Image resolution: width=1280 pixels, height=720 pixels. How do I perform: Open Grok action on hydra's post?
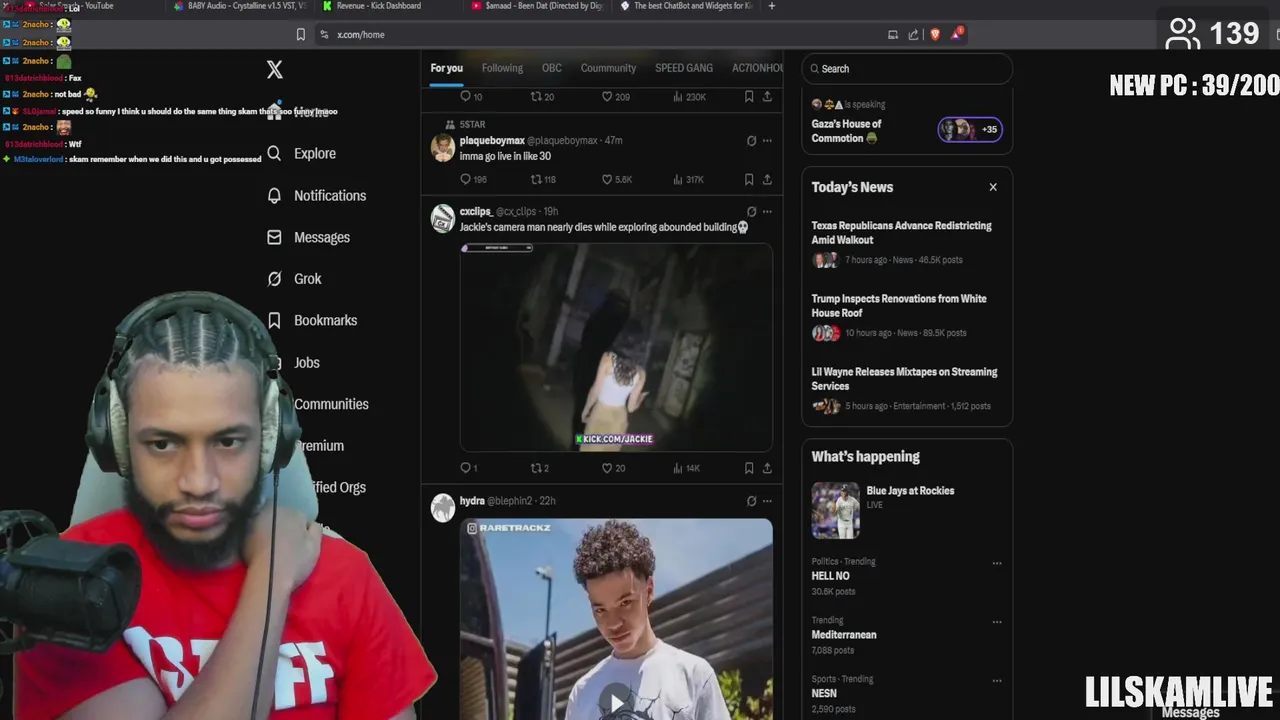pos(751,501)
